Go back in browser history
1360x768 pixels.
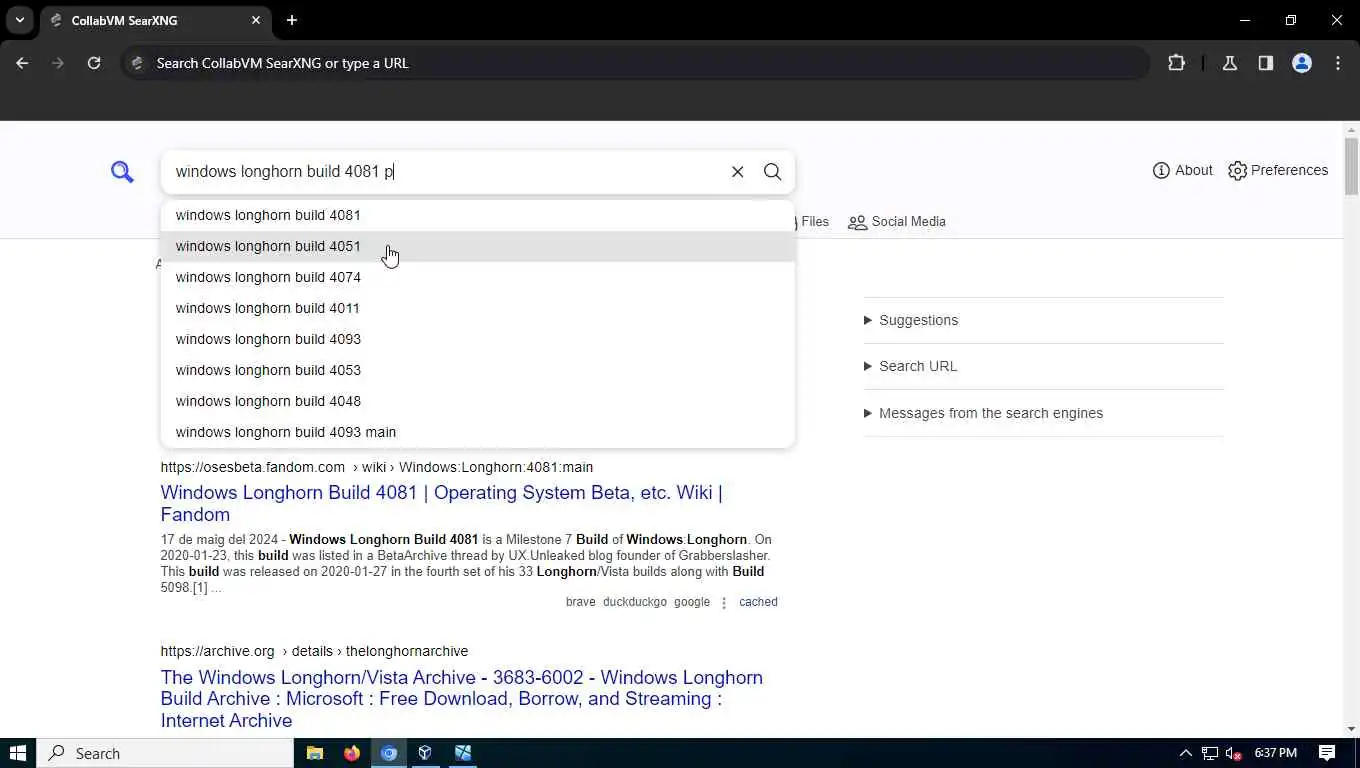click(22, 63)
